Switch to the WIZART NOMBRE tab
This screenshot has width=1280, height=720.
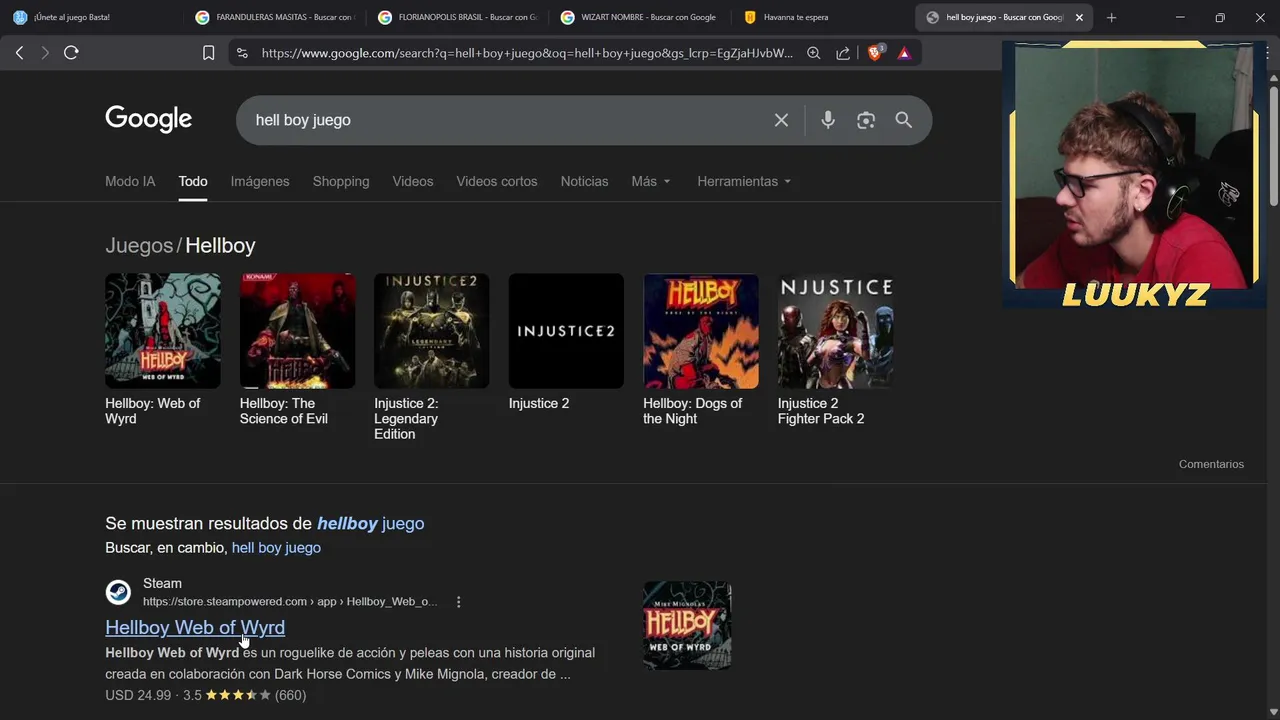point(639,17)
